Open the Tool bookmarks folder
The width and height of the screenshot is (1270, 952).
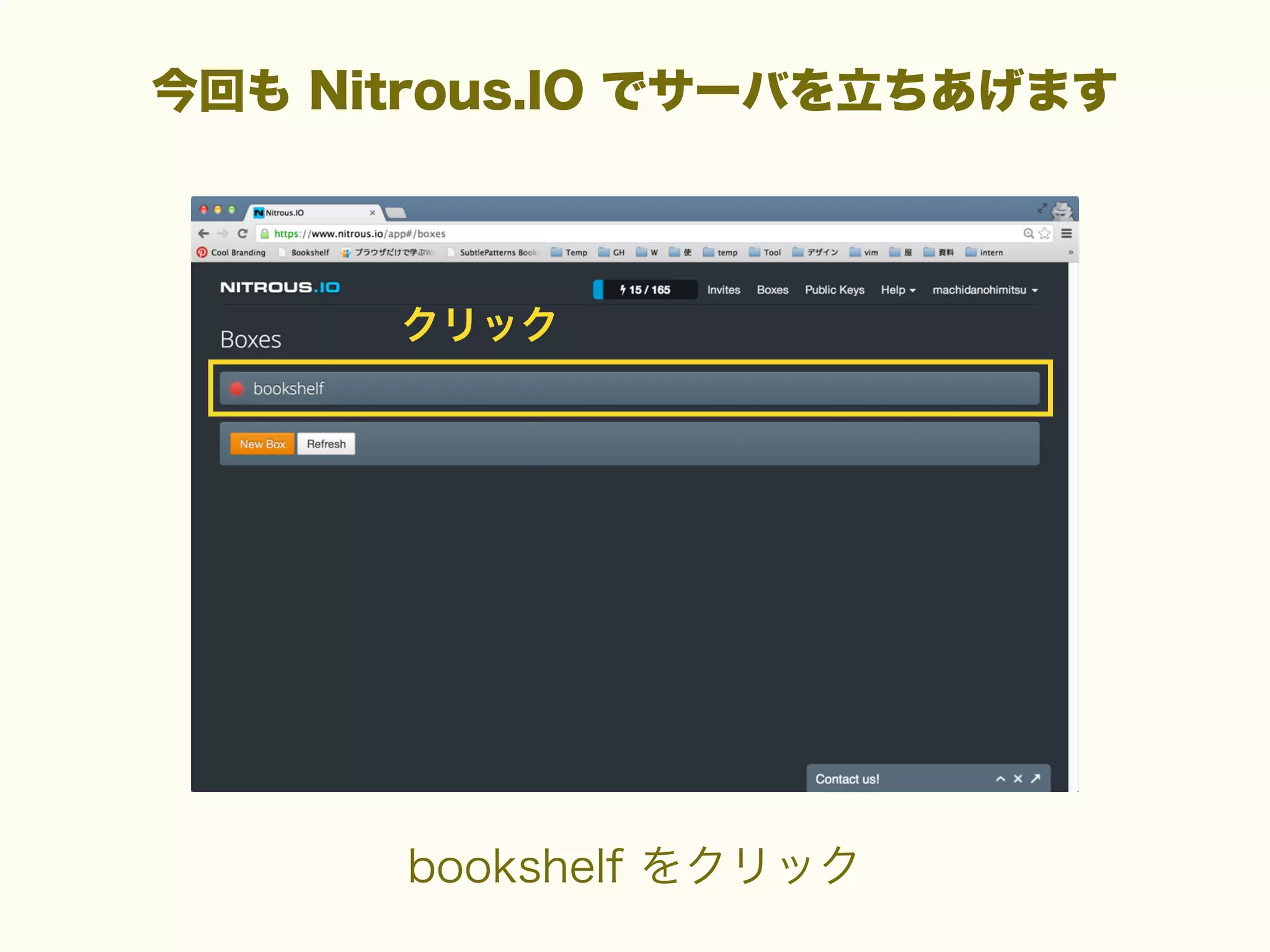pos(765,252)
